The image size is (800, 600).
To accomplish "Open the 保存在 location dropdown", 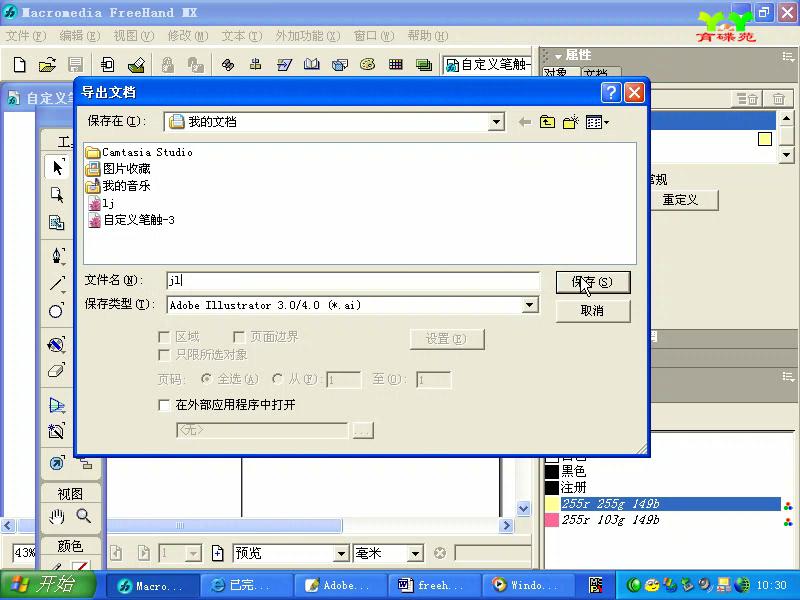I will point(496,122).
